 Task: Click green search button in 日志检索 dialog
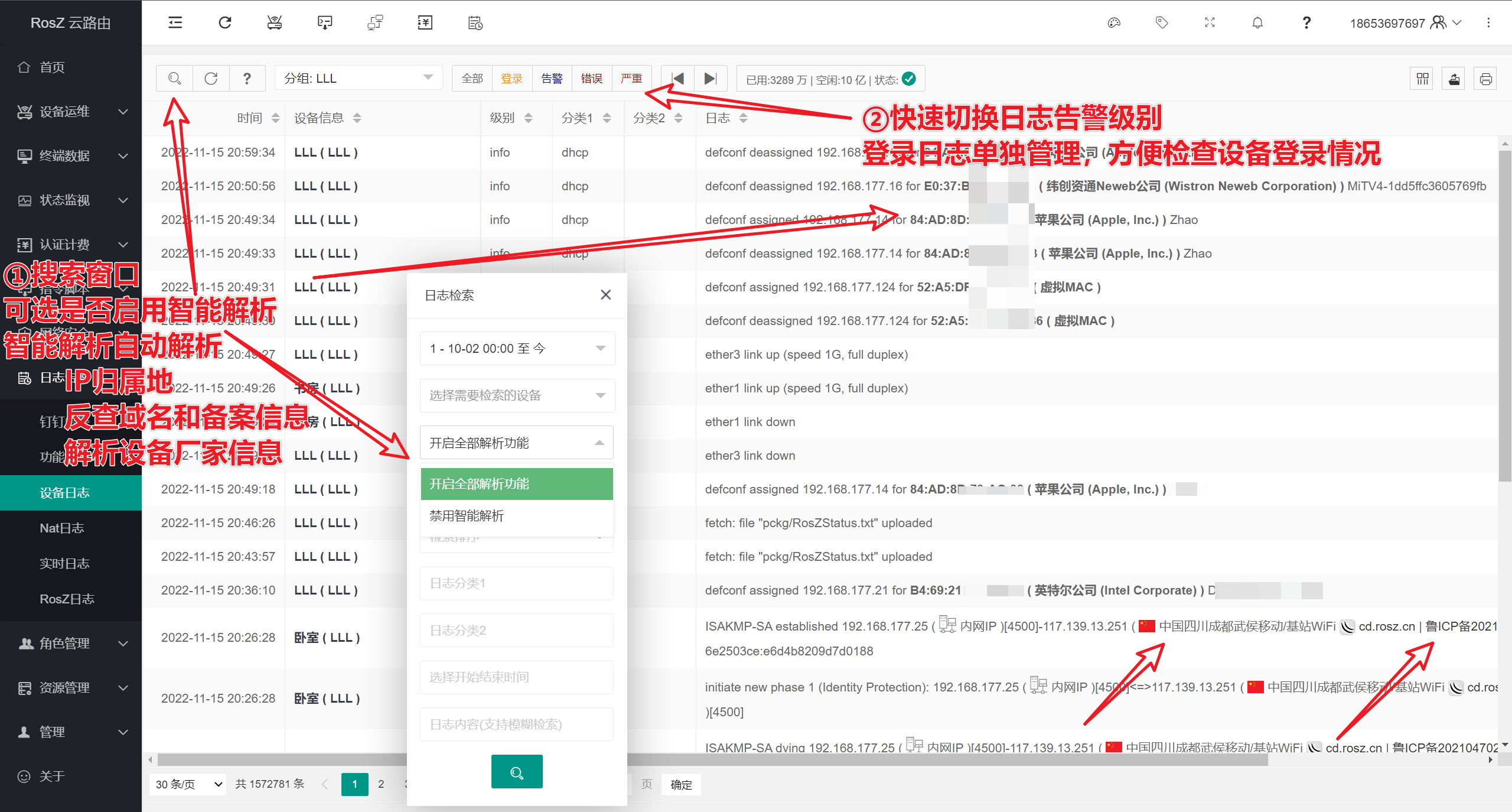(517, 772)
